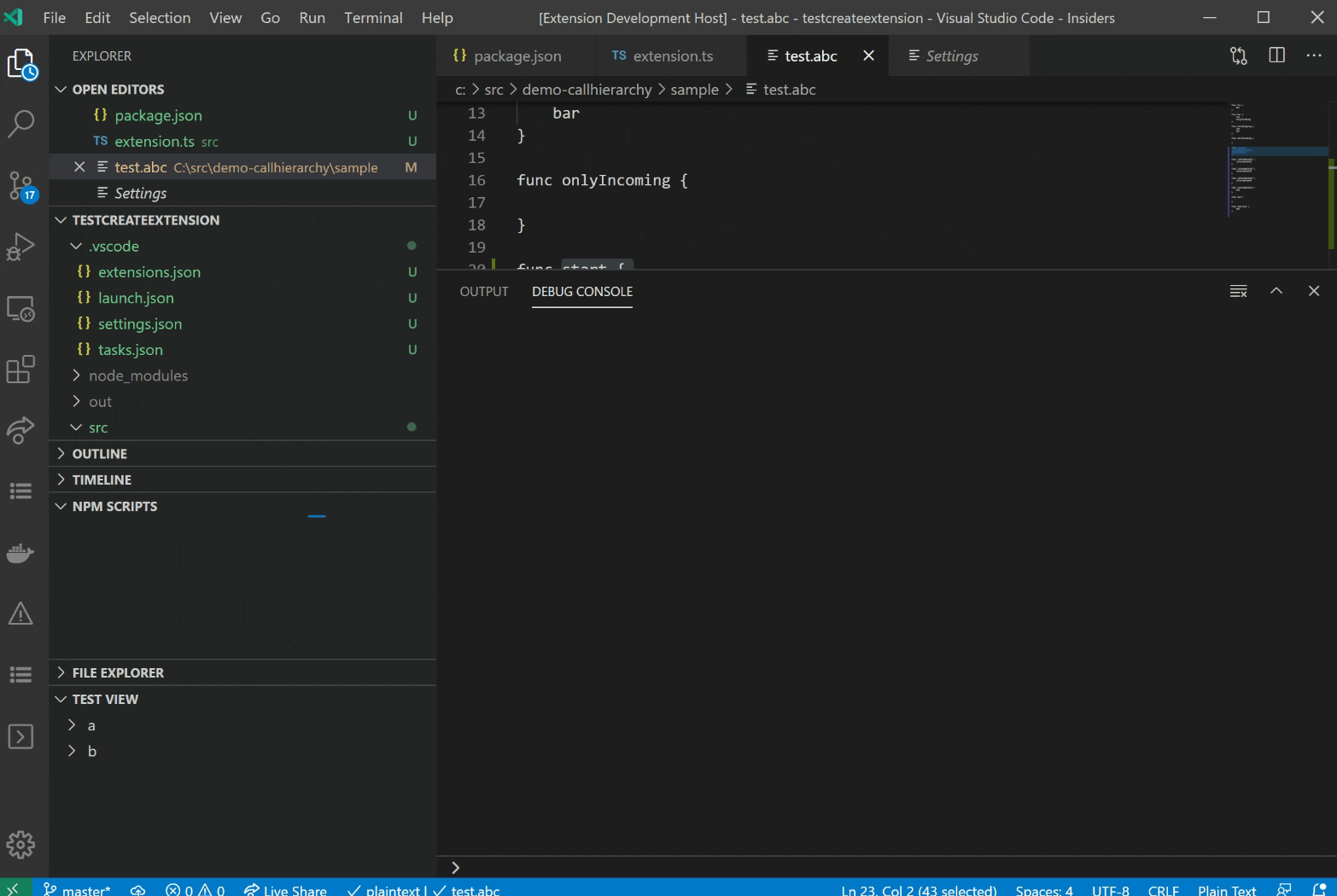1337x896 pixels.
Task: Click the Open Changes compare icon
Action: [x=1239, y=55]
